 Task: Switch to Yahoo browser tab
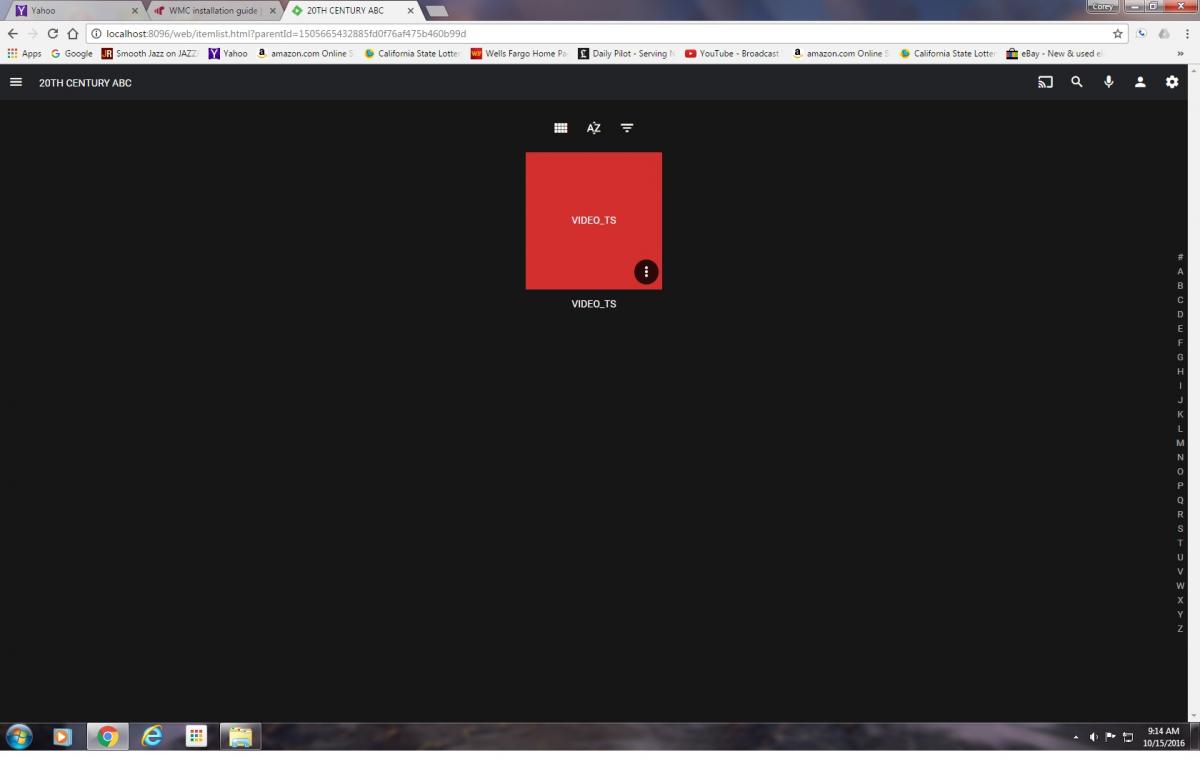click(75, 10)
